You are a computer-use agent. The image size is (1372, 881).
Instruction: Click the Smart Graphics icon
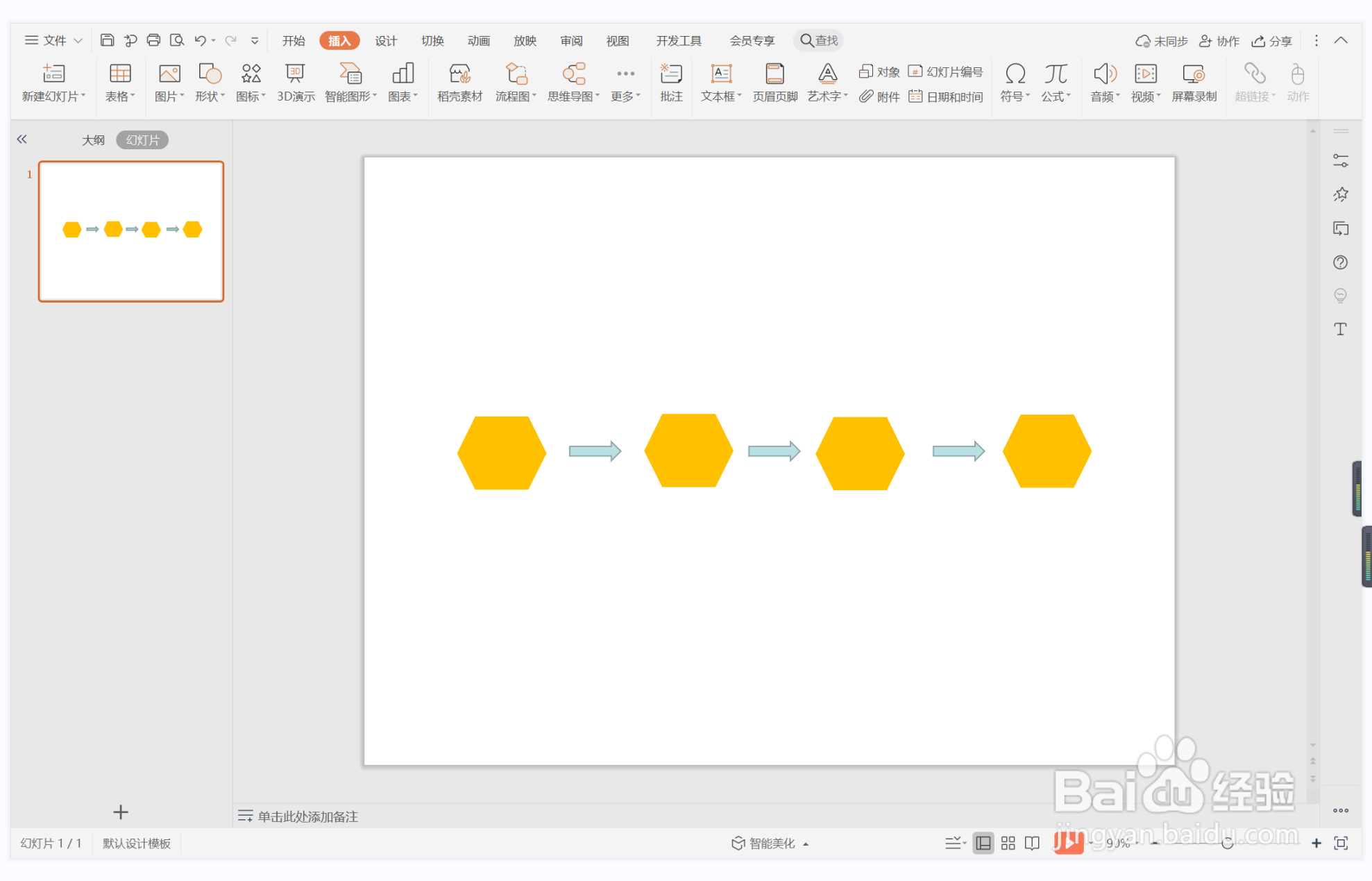click(350, 74)
